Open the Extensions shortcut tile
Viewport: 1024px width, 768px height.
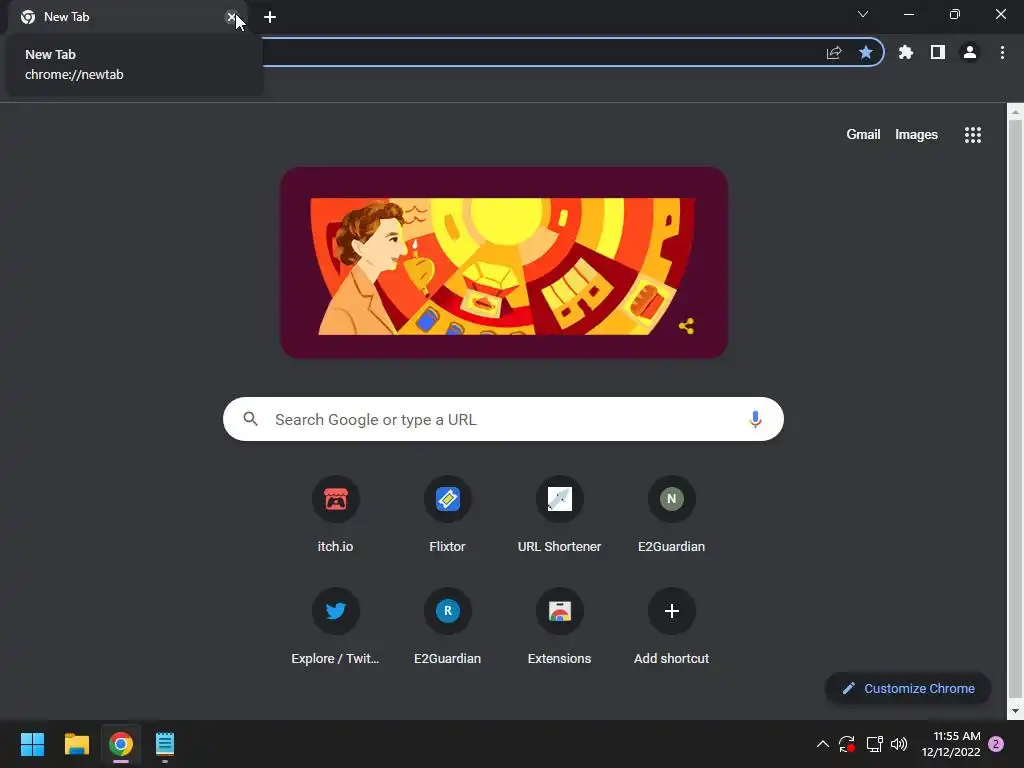(x=560, y=611)
